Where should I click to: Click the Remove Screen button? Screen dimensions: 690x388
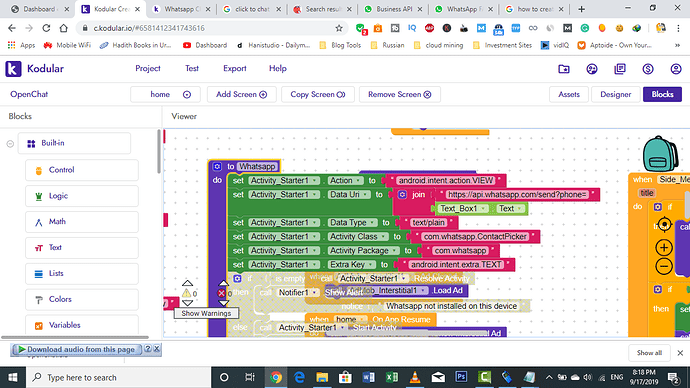click(x=400, y=95)
